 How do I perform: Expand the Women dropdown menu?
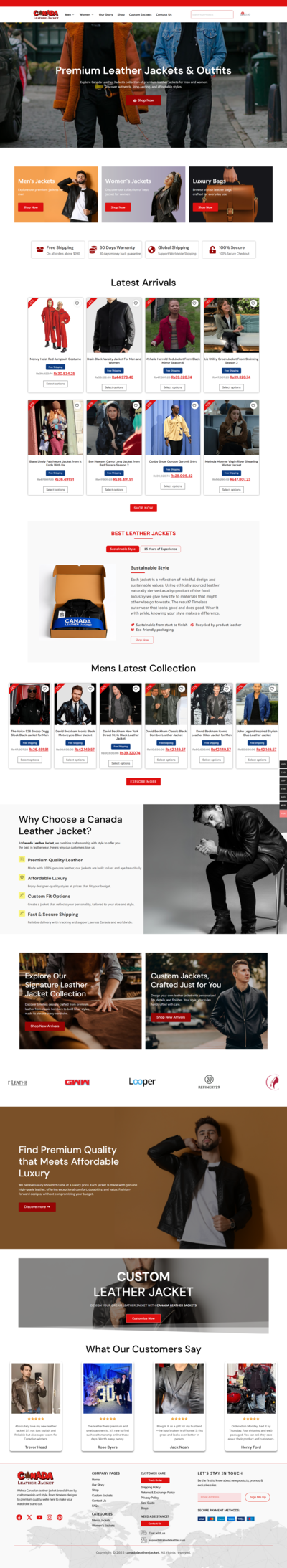point(86,14)
